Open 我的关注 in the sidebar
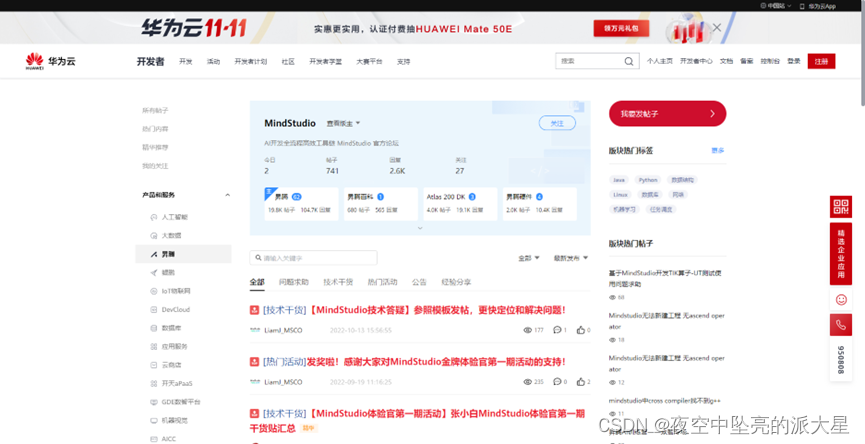This screenshot has height=444, width=865. click(x=155, y=165)
